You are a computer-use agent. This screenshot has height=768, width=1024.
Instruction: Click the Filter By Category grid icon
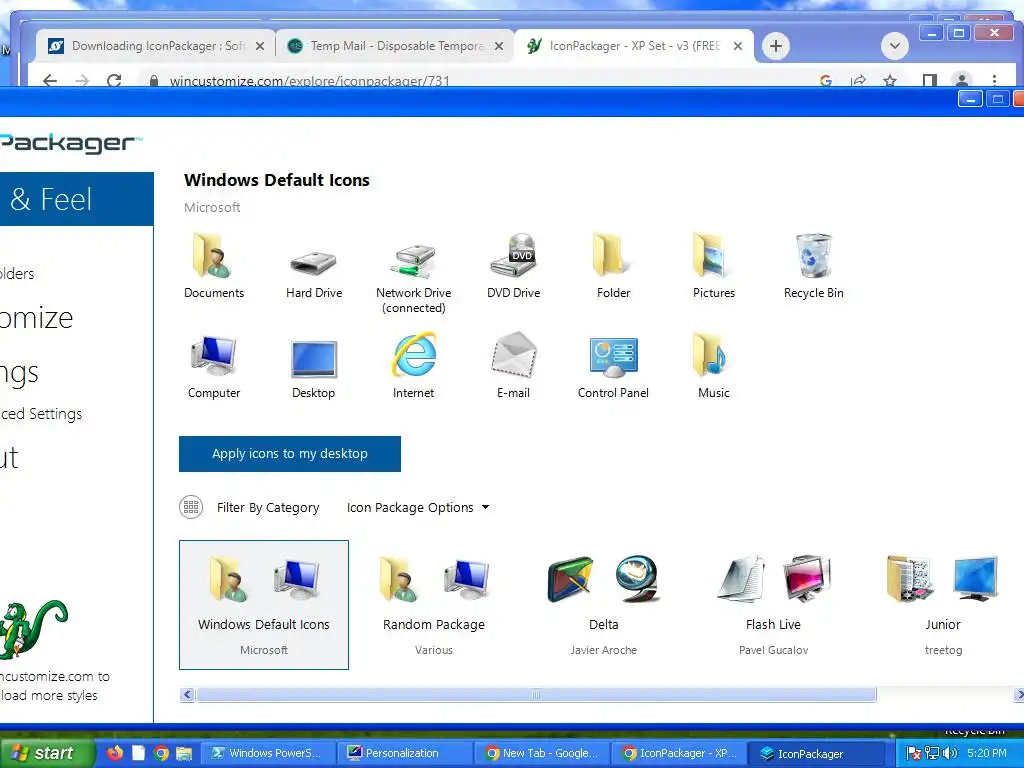tap(191, 507)
